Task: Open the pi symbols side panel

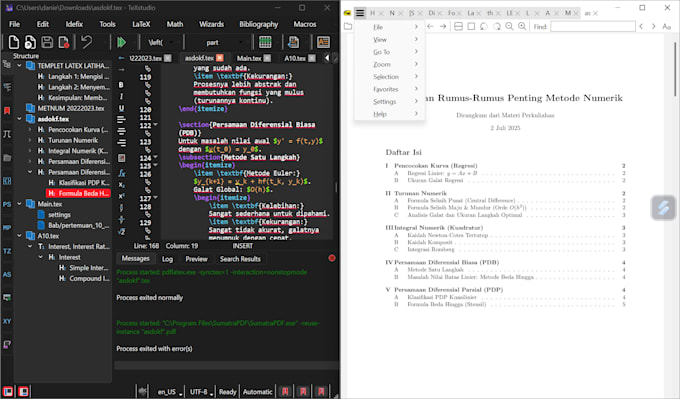Action: (x=7, y=134)
